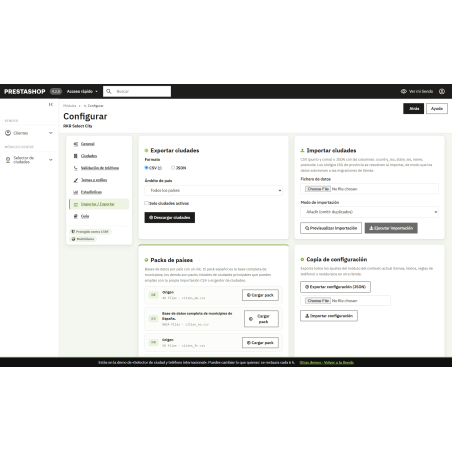452x452 pixels.
Task: Open the user profile icon in header
Action: 442,91
